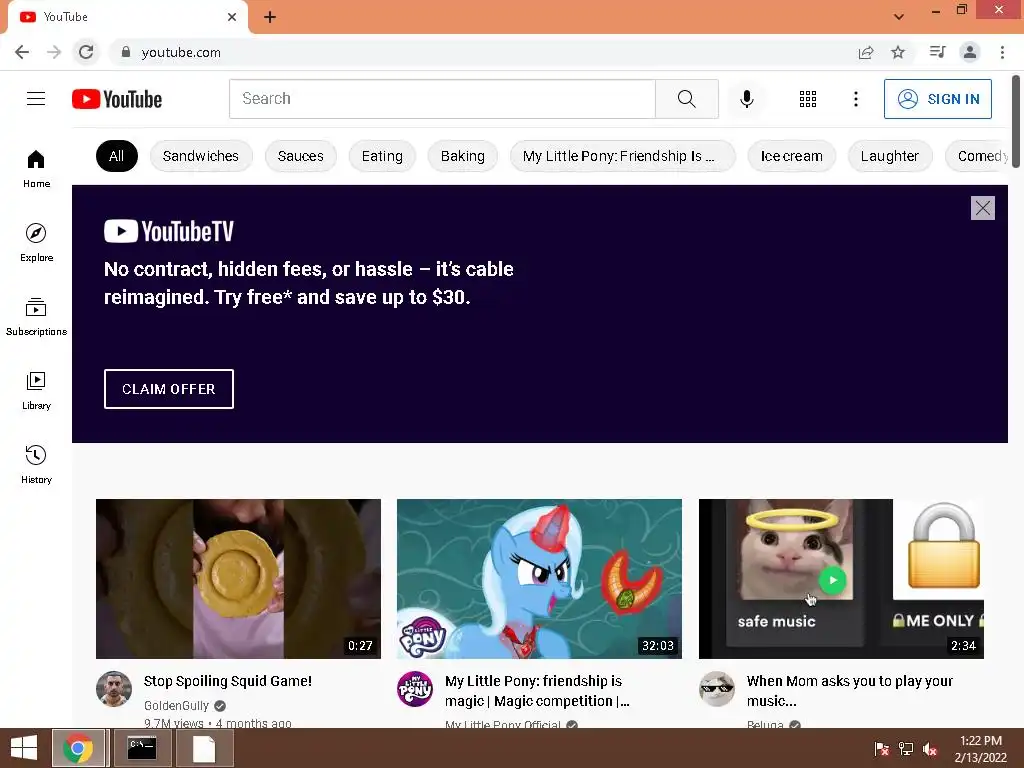Click the SIGN IN button
The height and width of the screenshot is (768, 1024).
pyautogui.click(x=938, y=99)
